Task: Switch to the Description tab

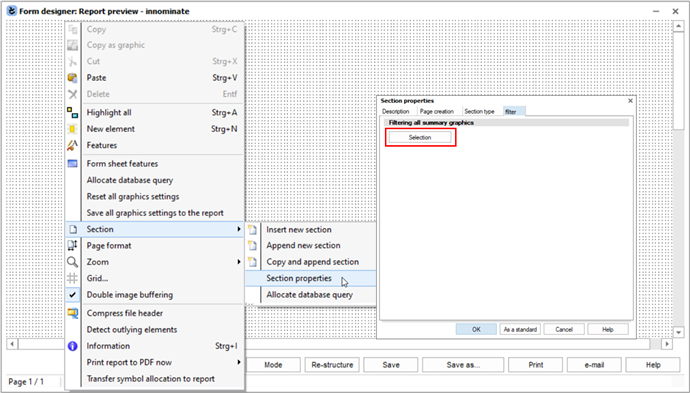Action: [x=396, y=112]
